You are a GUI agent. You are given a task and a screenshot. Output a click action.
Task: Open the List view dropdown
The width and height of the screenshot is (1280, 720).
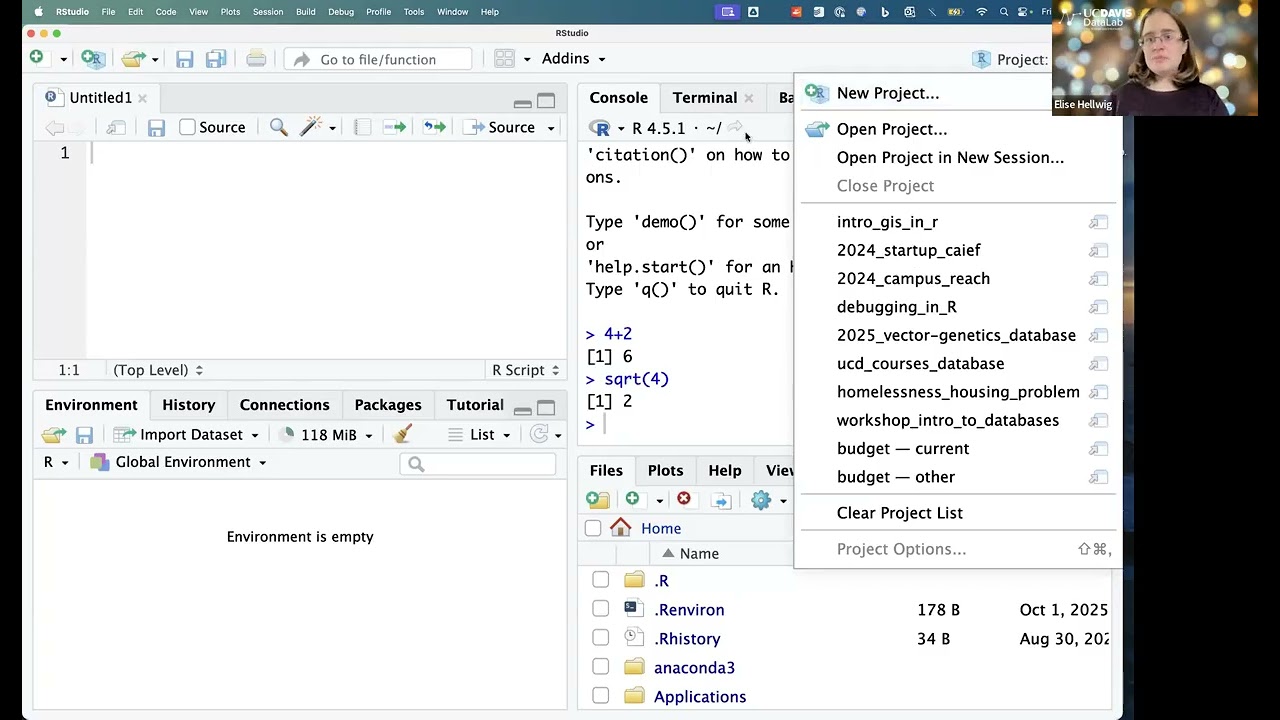click(479, 434)
